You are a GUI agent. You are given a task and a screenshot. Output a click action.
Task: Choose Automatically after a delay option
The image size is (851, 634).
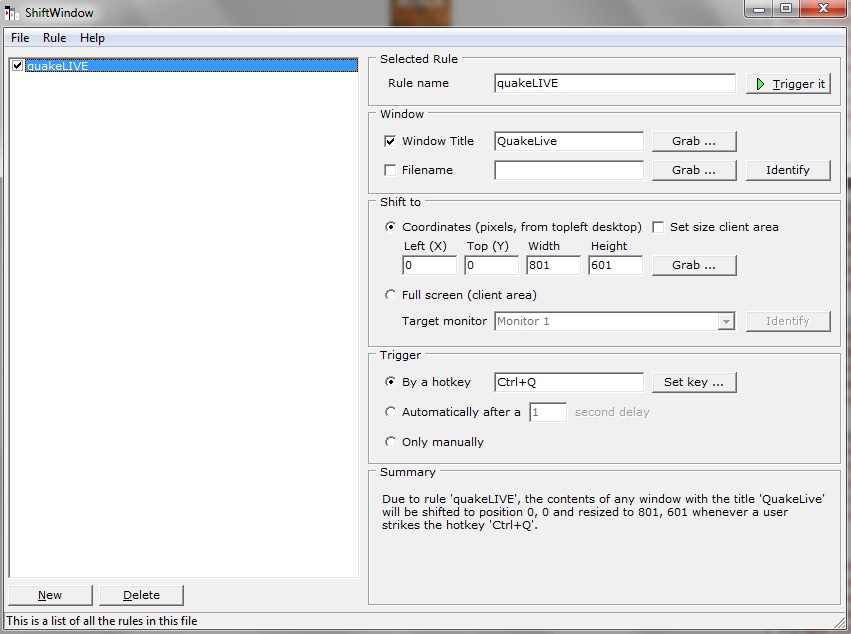tap(390, 412)
